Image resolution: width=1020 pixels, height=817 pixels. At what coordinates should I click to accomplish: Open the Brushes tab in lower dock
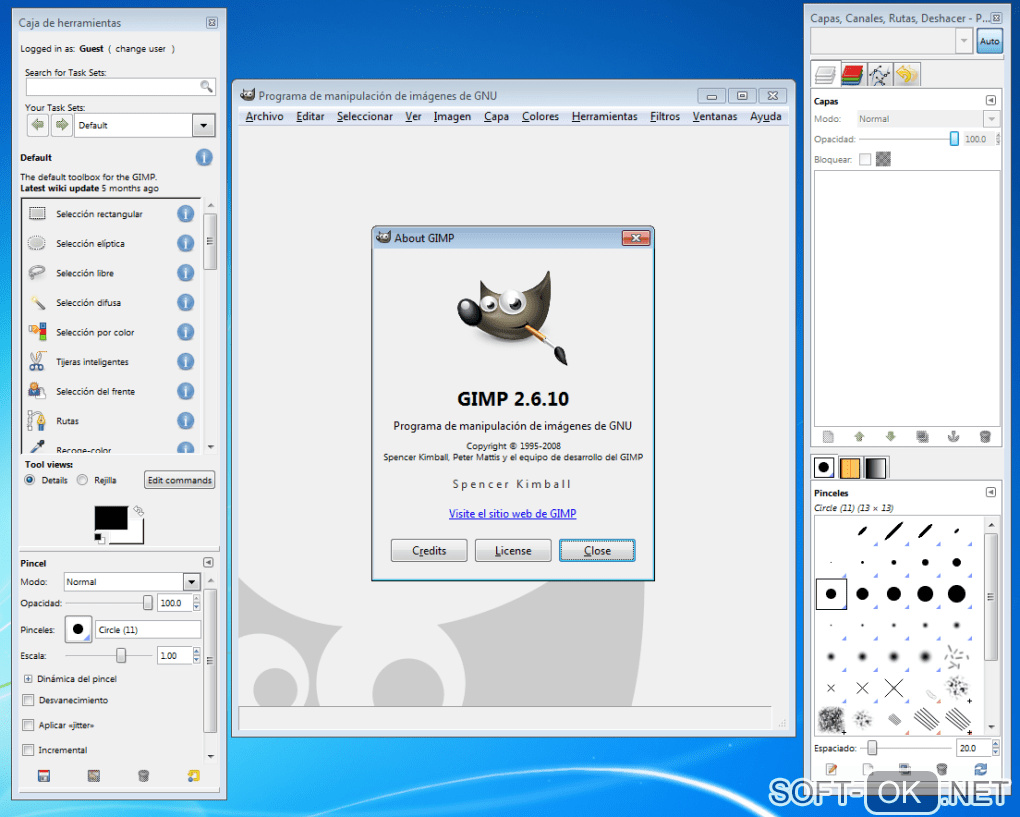click(x=824, y=468)
